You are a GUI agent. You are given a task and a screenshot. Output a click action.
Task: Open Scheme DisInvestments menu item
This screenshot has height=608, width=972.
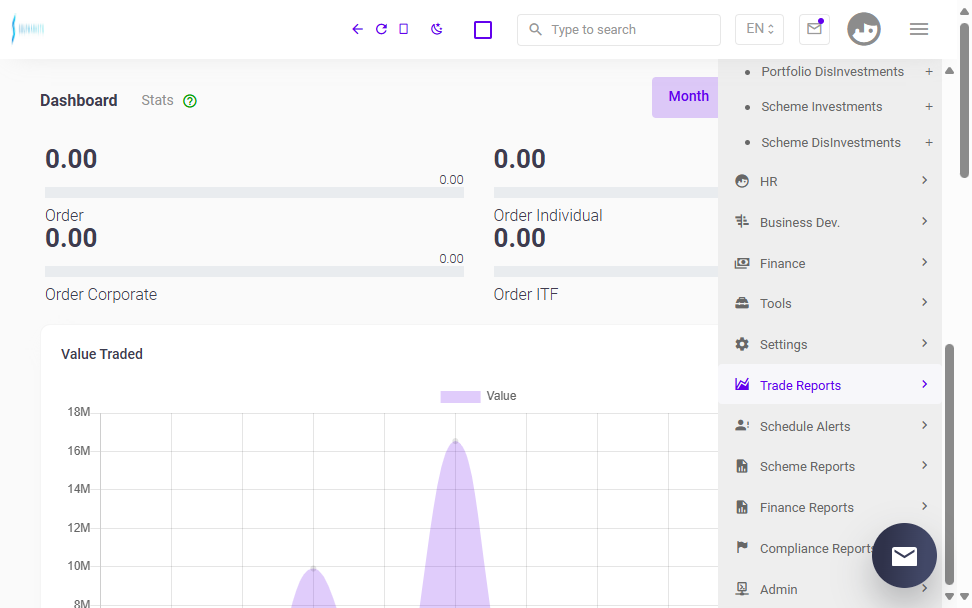(x=831, y=143)
